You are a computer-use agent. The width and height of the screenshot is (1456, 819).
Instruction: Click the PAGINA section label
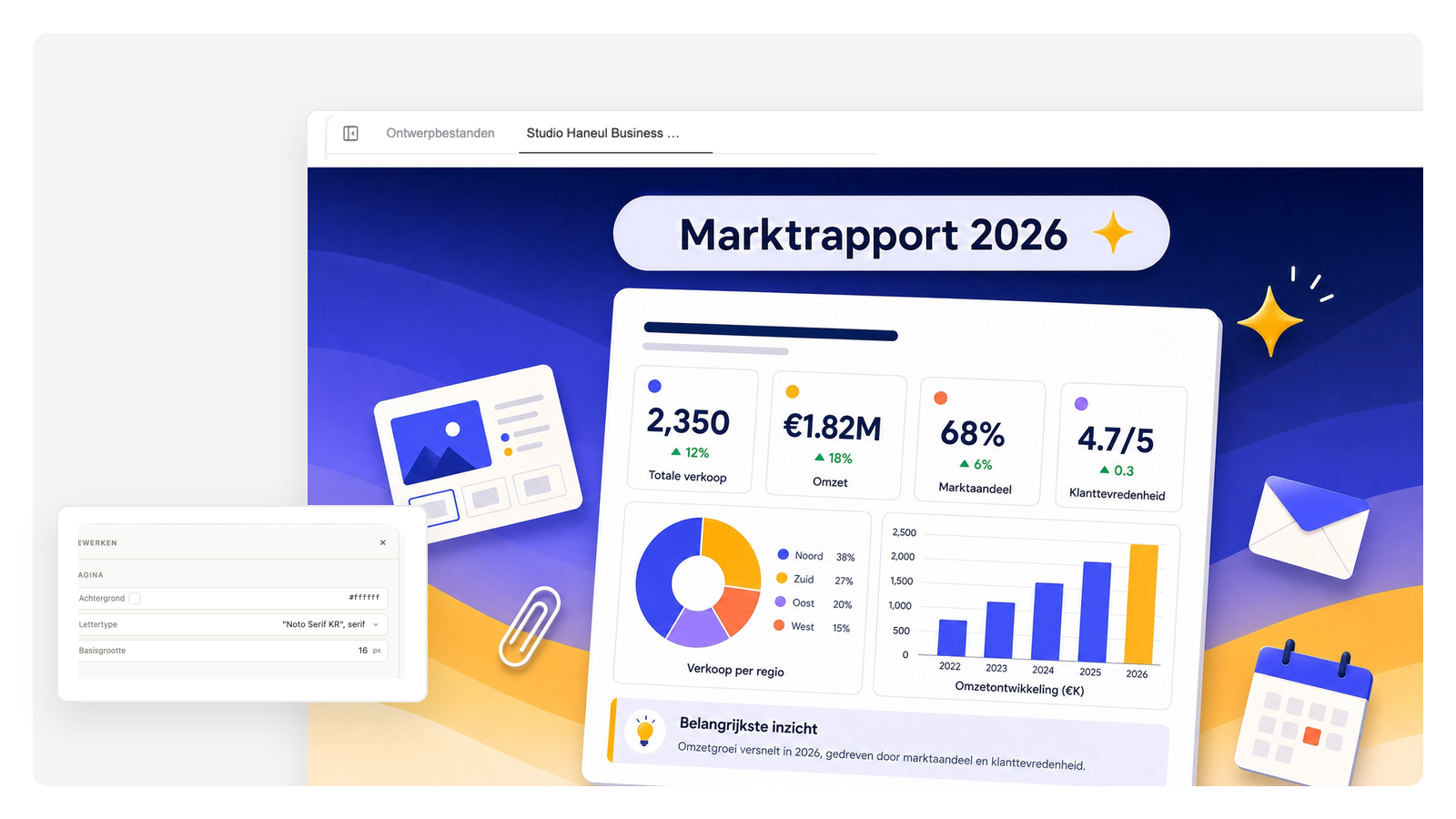[90, 575]
